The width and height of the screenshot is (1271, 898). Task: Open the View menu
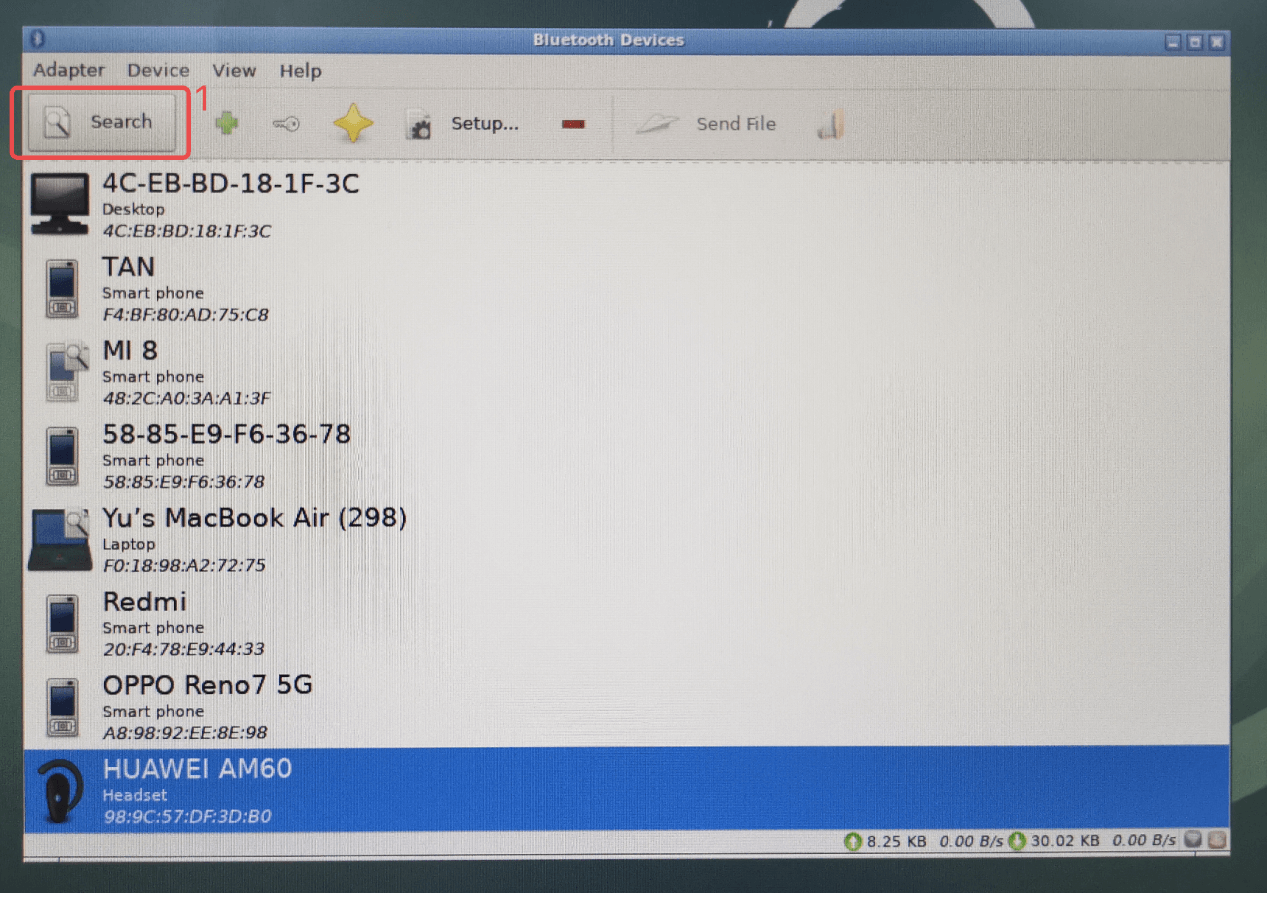coord(234,70)
